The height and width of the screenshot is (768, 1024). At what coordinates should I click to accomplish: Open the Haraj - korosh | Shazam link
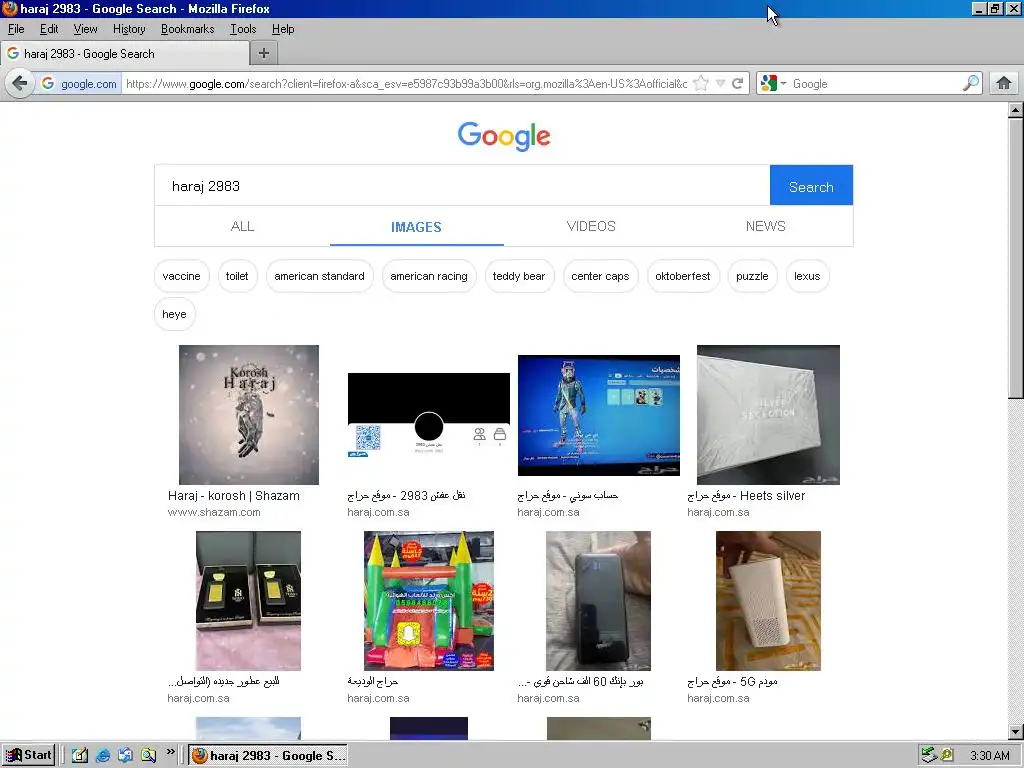(x=234, y=496)
